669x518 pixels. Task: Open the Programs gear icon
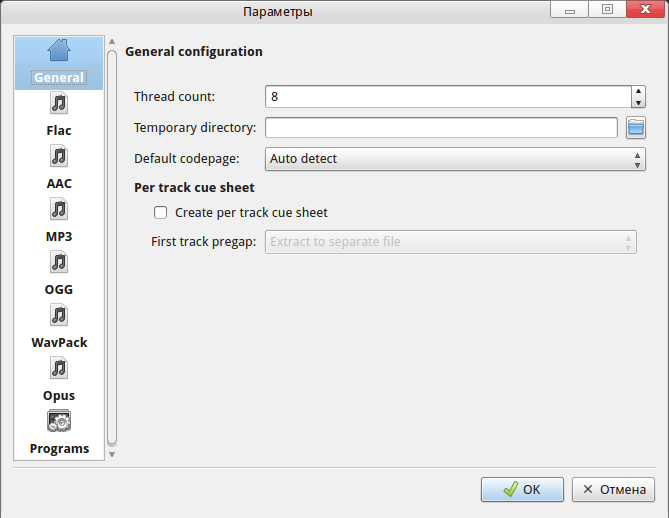[x=59, y=421]
